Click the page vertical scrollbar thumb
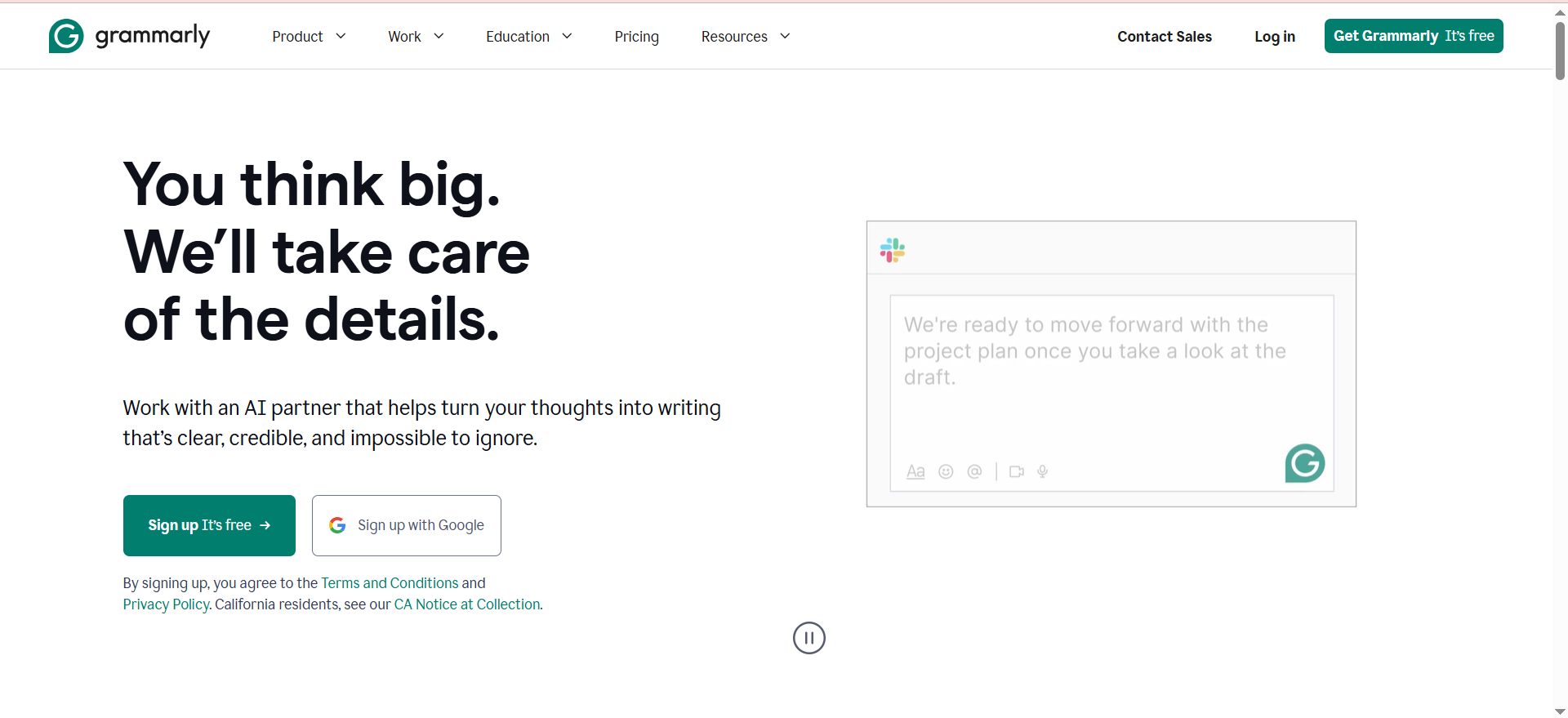This screenshot has width=1568, height=718. click(x=1560, y=51)
